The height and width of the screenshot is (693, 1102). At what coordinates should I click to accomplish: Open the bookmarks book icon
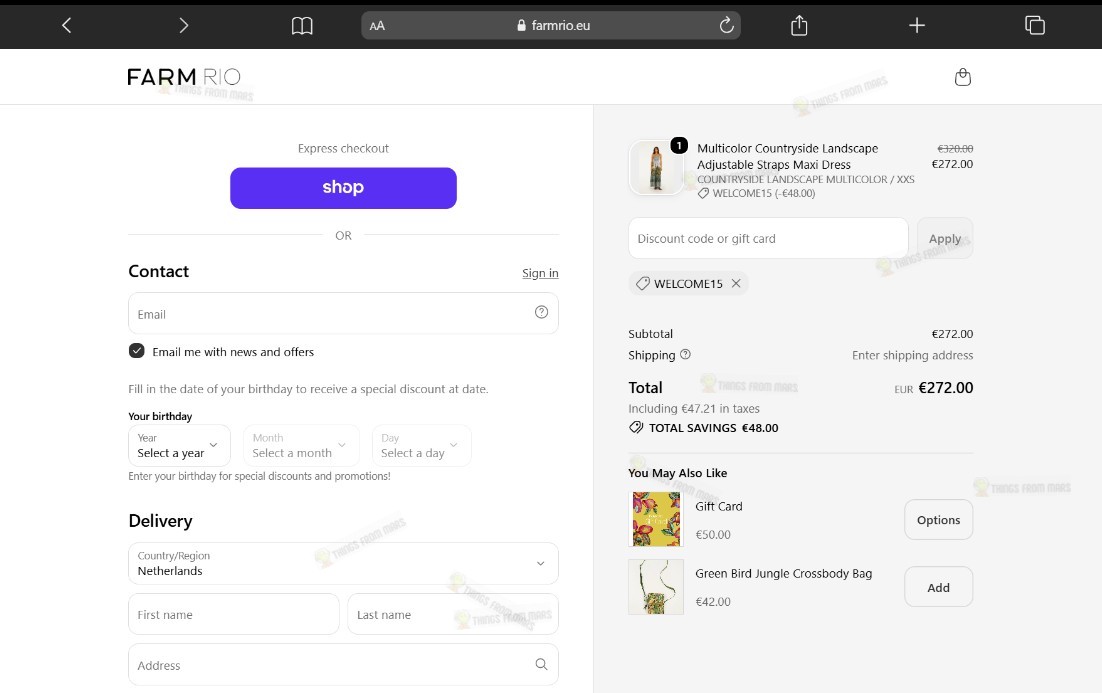click(302, 26)
